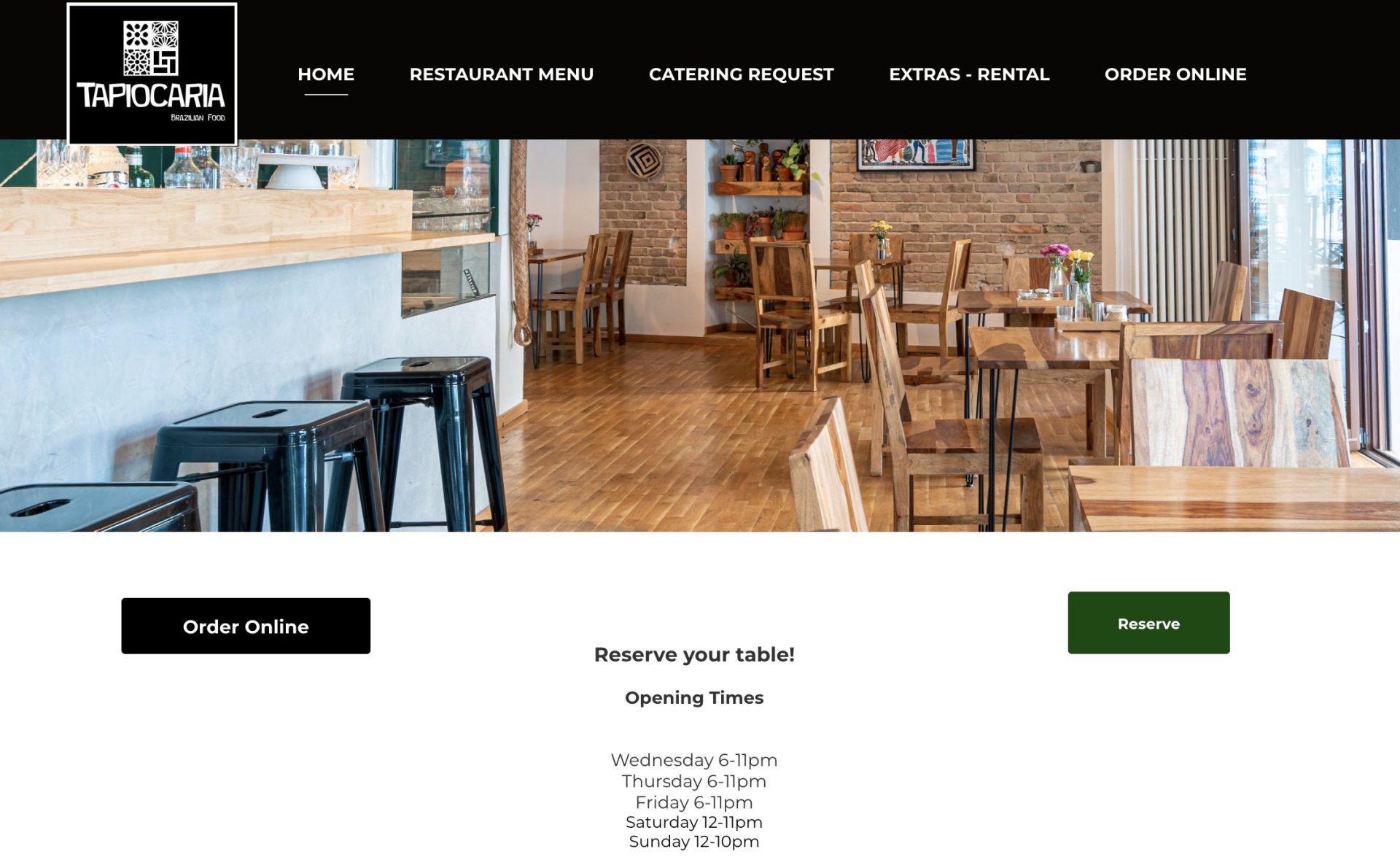Click the framed artwork on brick wall
The height and width of the screenshot is (857, 1400).
pos(916,154)
